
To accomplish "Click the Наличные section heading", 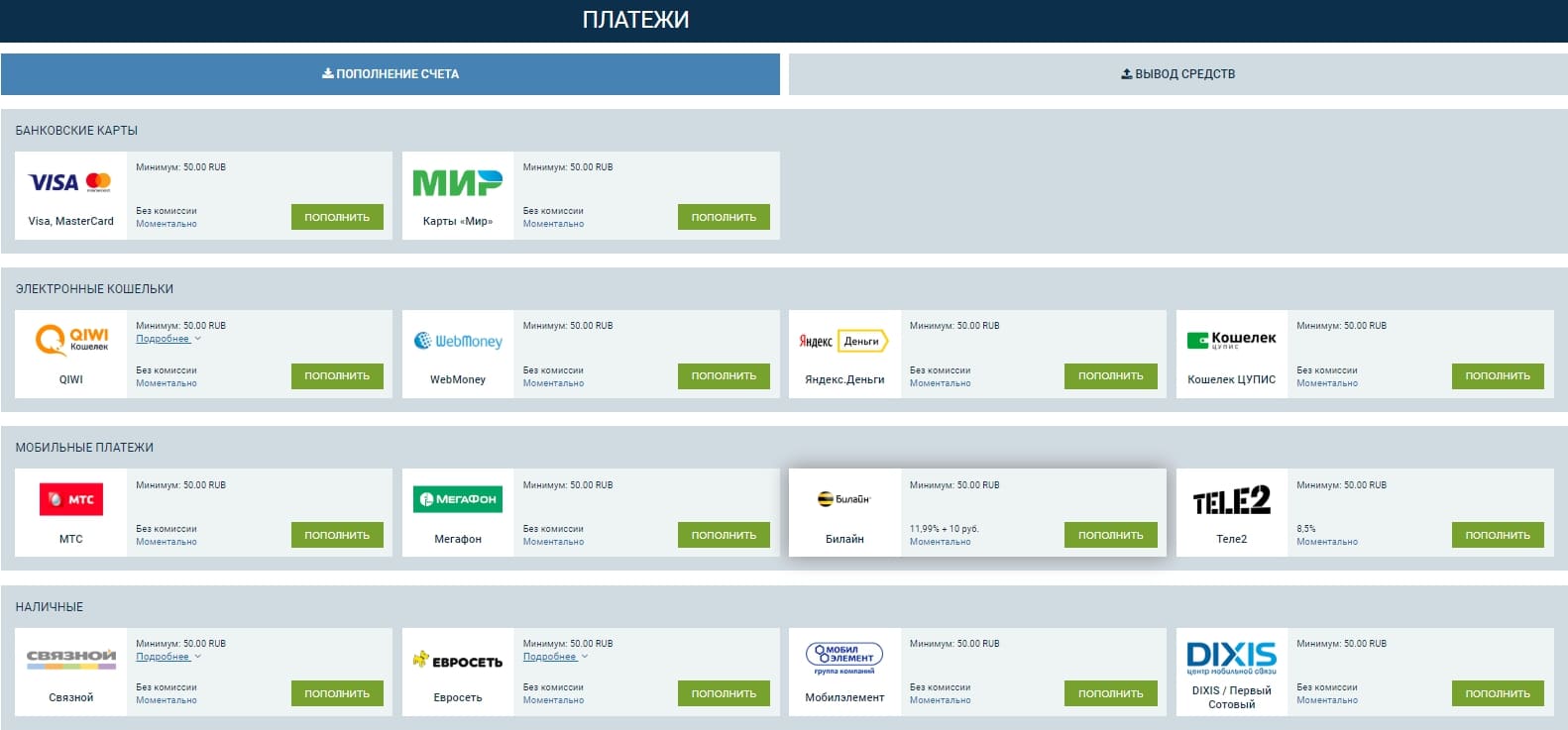I will 49,606.
